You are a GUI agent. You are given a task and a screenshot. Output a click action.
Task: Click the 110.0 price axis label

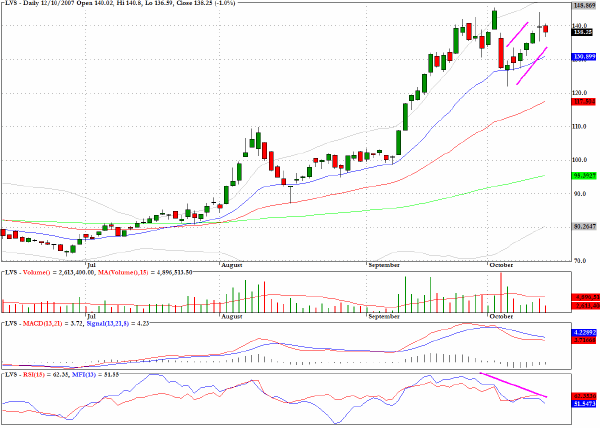pyautogui.click(x=580, y=127)
